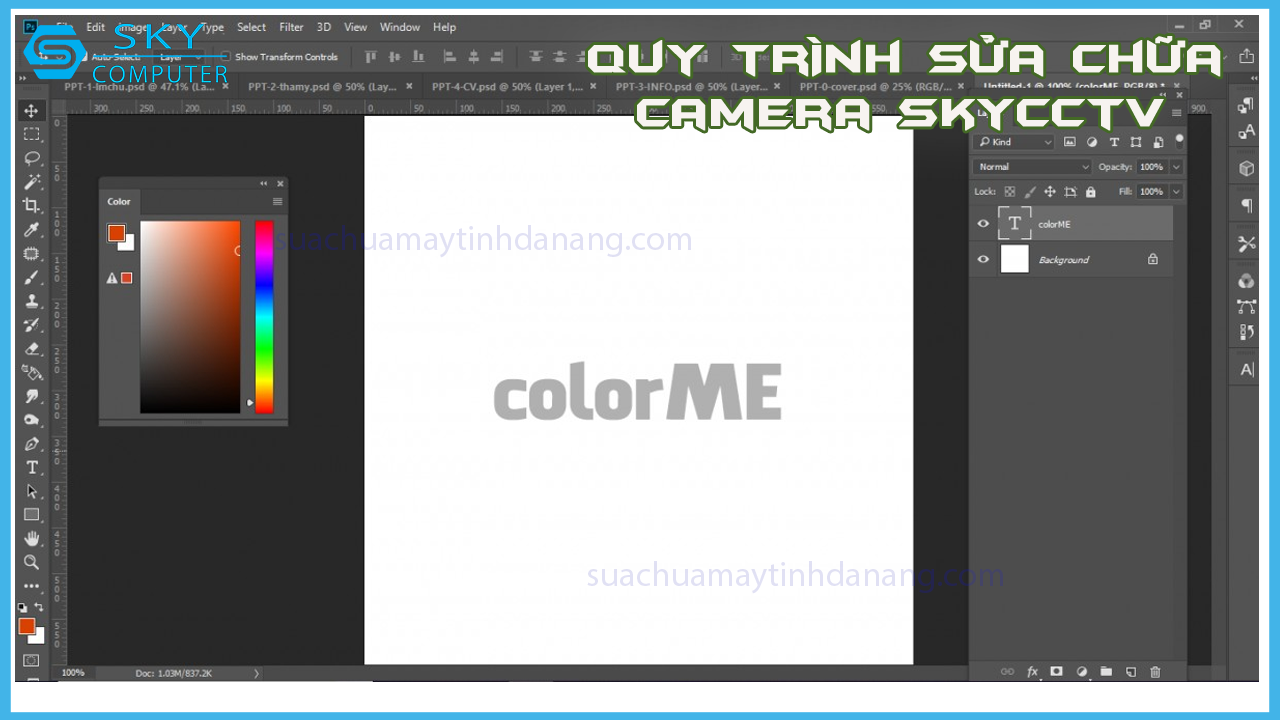Select the Lasso tool
This screenshot has height=720, width=1280.
32,157
